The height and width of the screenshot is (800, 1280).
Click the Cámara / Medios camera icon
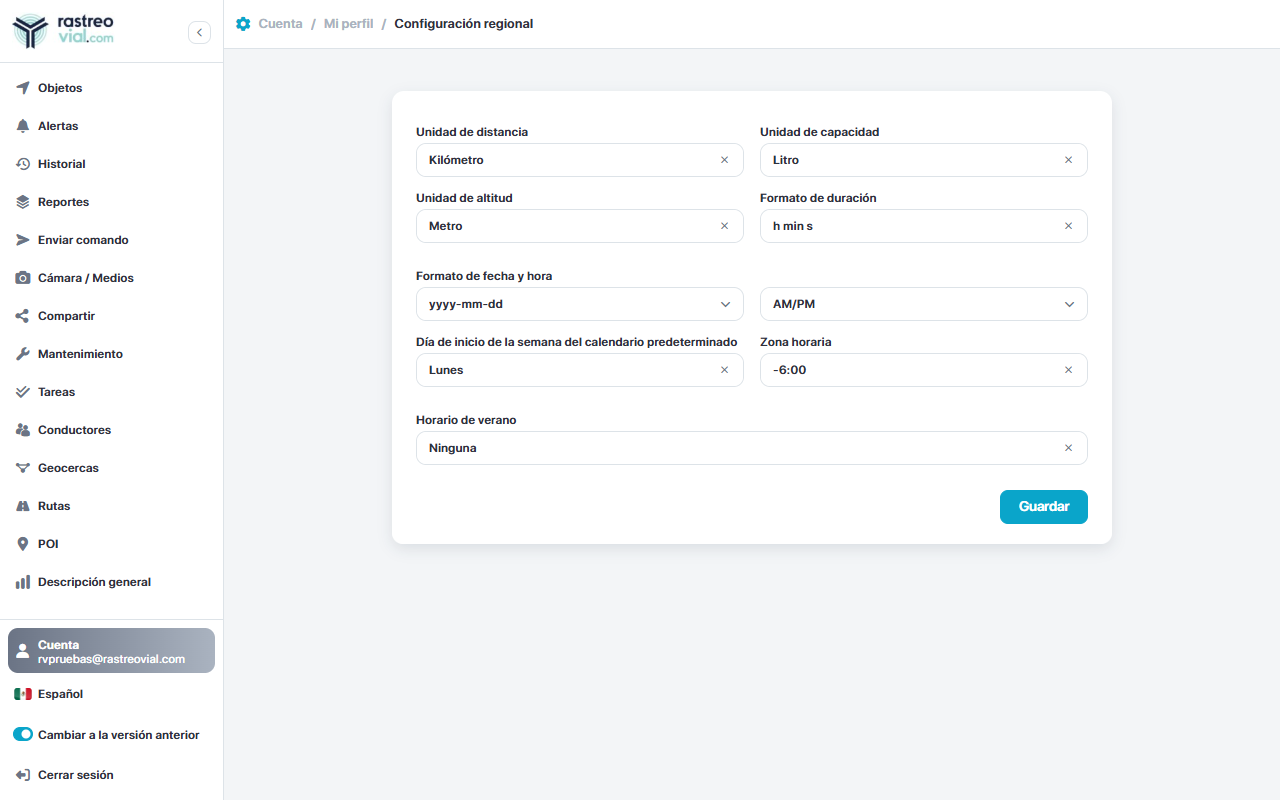coord(23,278)
